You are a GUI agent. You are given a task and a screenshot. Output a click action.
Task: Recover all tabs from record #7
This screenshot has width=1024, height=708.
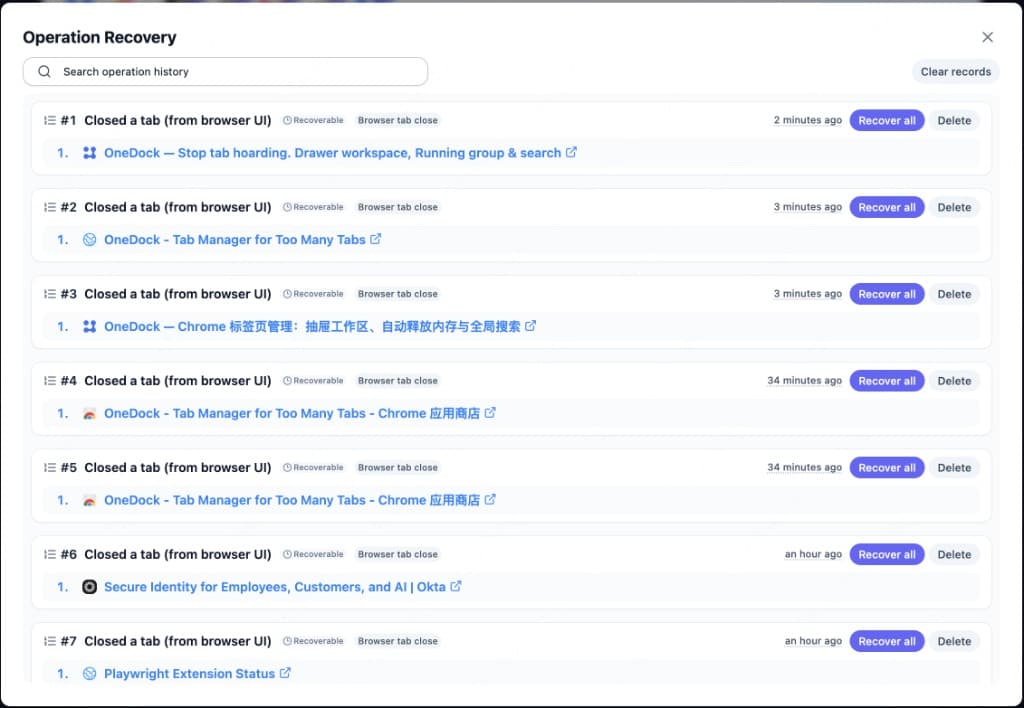tap(887, 641)
